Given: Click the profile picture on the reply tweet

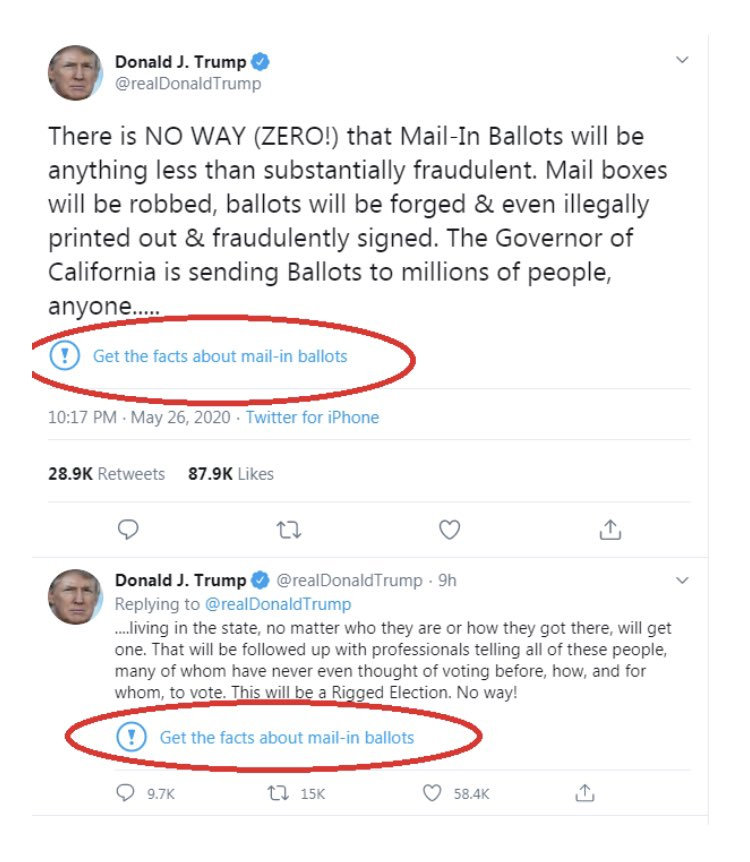Looking at the screenshot, I should (x=75, y=597).
